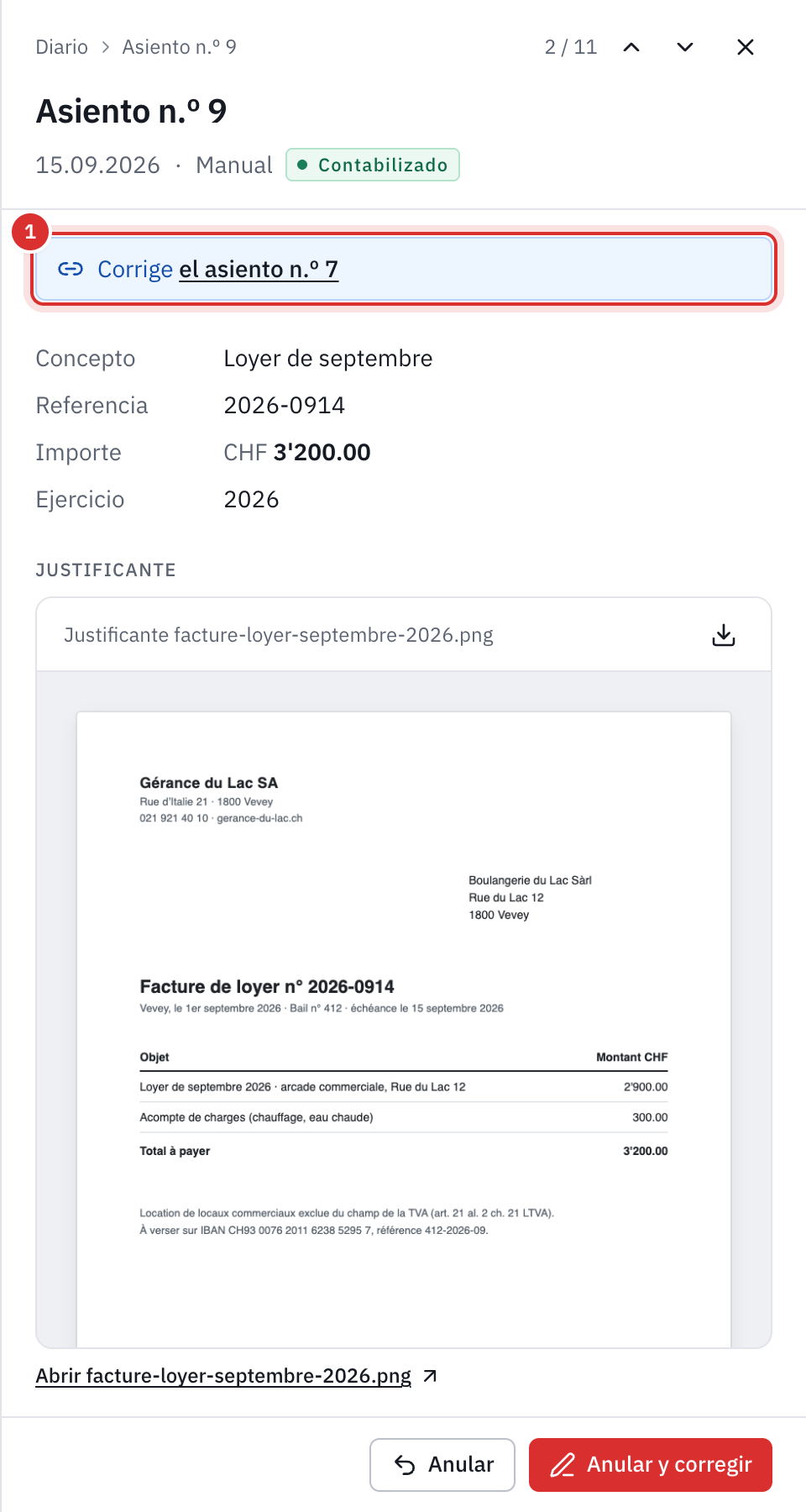Screen dimensions: 806x1512
Task: Click the Anular y corregir button
Action: coord(651,1465)
